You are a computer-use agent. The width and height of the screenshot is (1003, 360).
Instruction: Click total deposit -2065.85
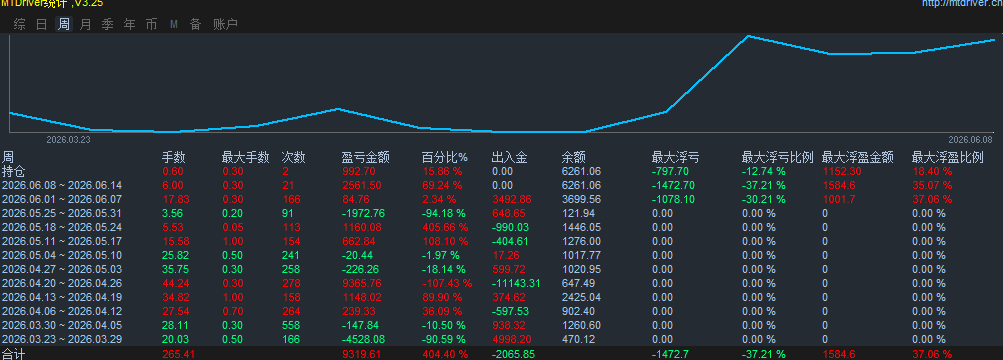pos(514,354)
